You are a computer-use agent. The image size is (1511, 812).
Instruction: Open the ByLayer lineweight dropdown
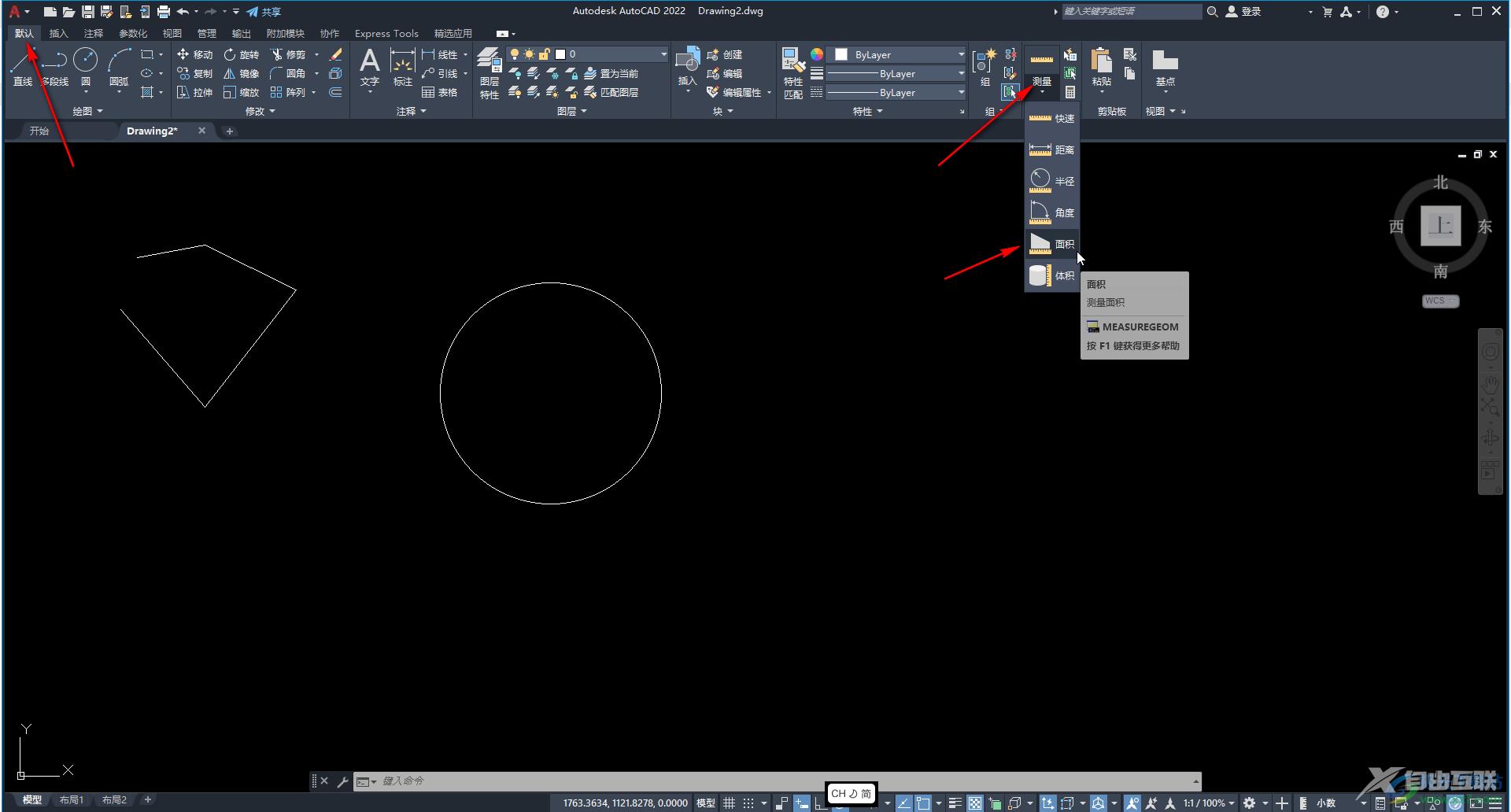click(895, 73)
